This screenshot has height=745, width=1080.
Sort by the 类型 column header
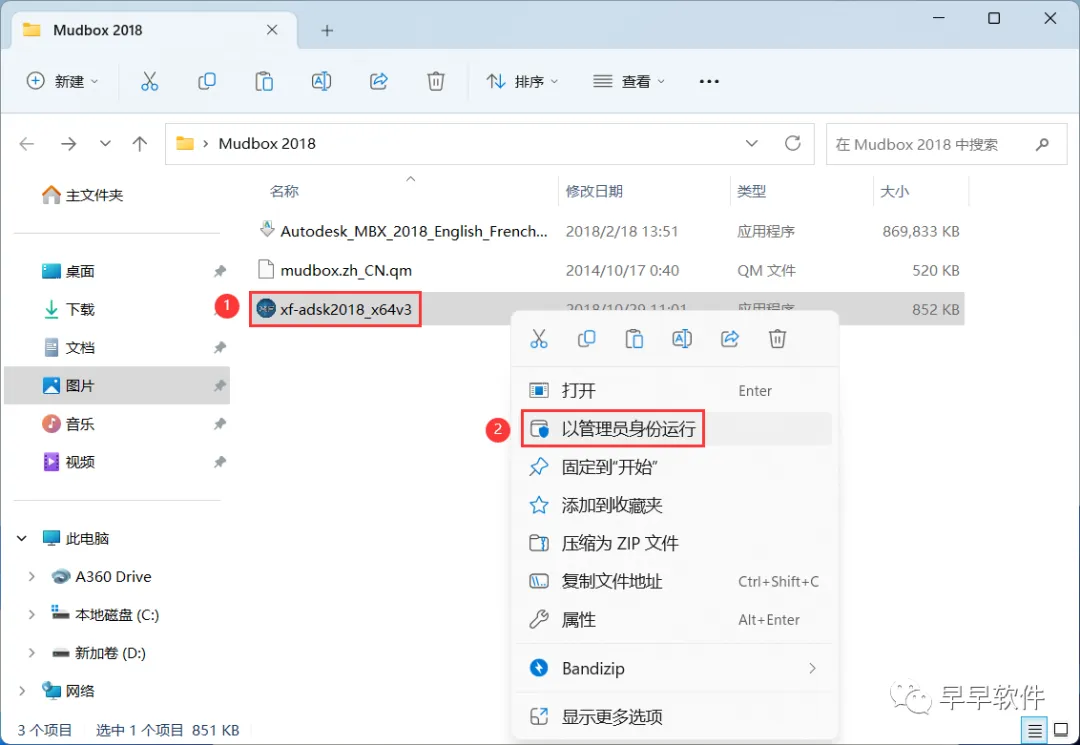point(751,191)
